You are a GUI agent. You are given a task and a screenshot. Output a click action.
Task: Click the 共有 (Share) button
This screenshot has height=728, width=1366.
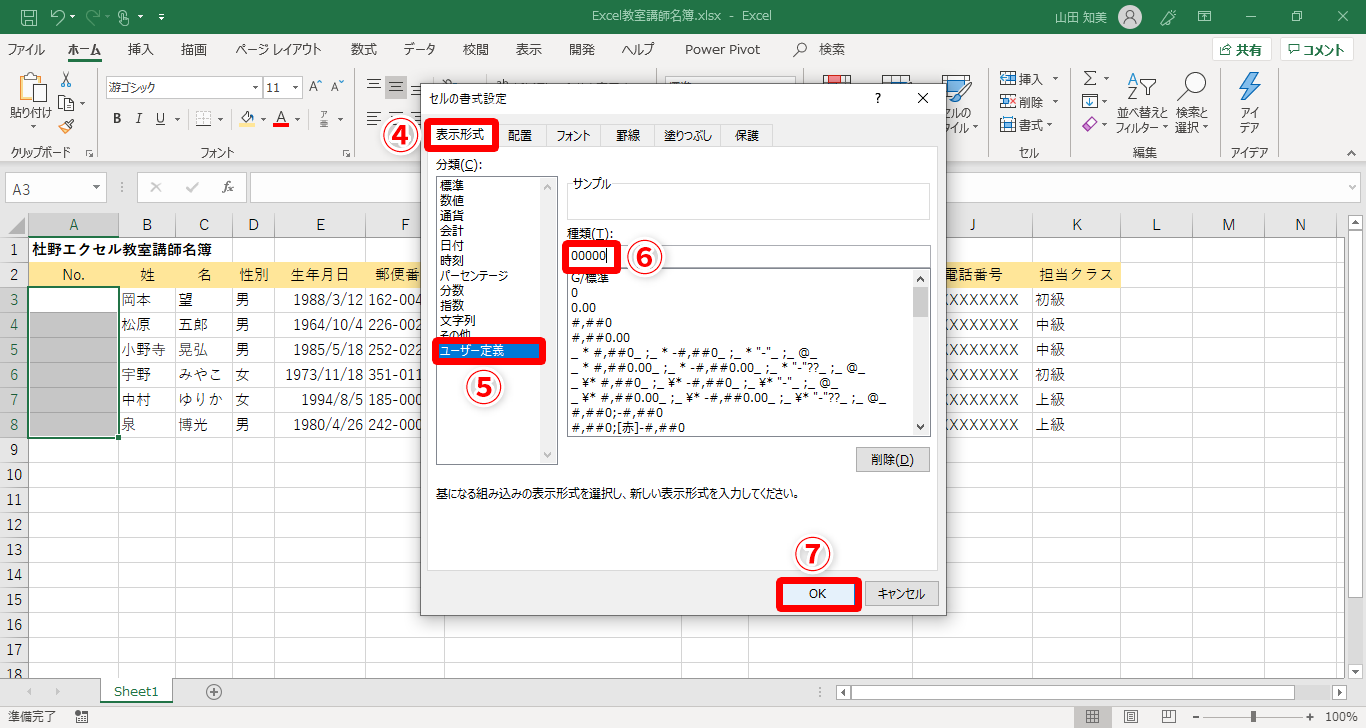coord(1242,50)
